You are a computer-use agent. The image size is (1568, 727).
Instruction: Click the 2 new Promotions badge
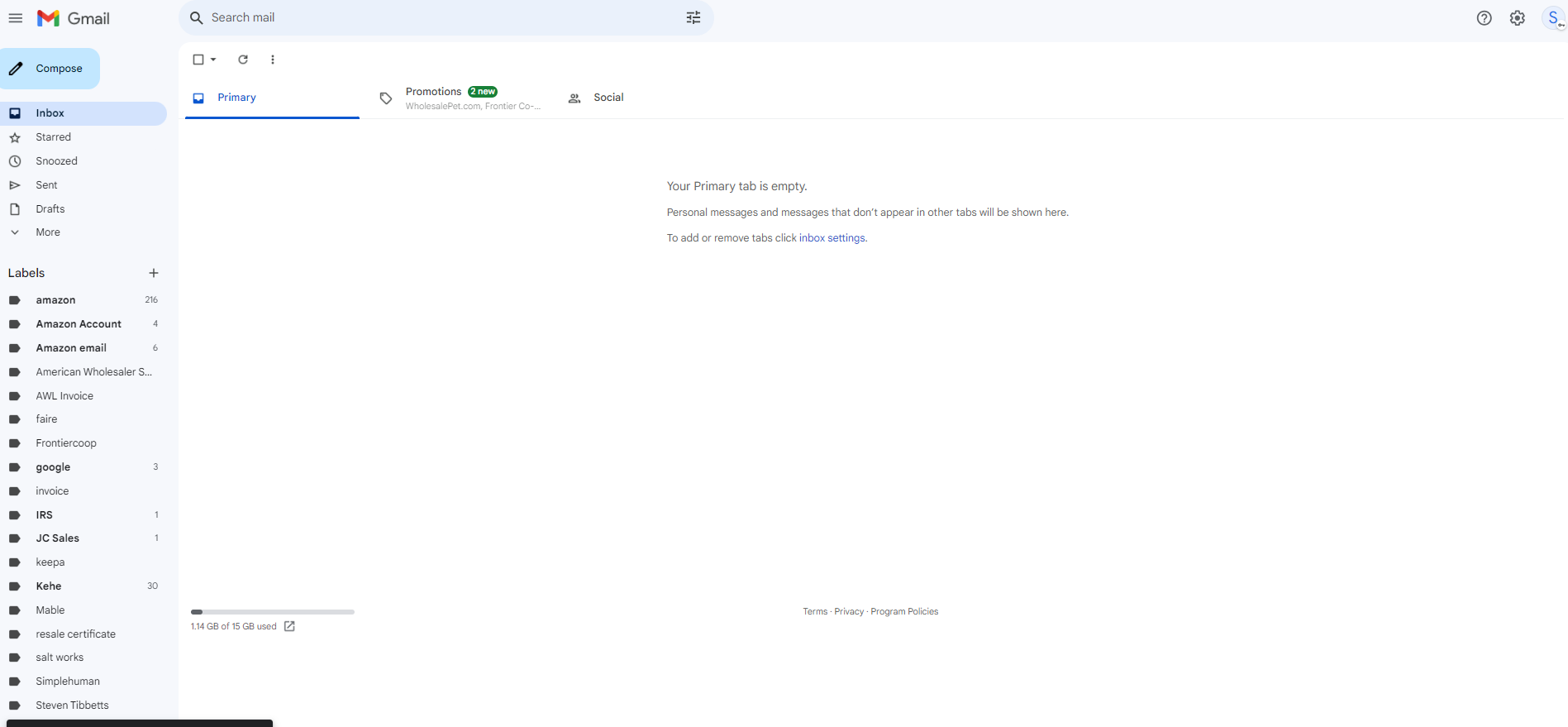pyautogui.click(x=483, y=92)
